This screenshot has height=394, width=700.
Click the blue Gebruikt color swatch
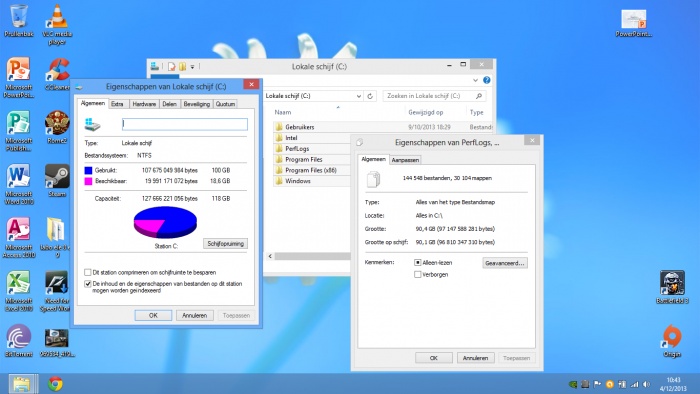tap(88, 170)
